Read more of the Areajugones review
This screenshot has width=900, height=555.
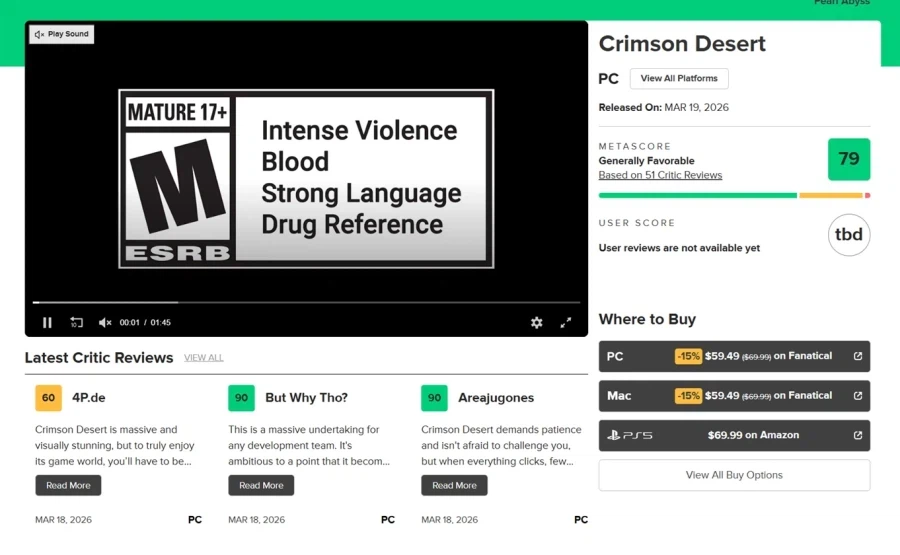pos(454,485)
